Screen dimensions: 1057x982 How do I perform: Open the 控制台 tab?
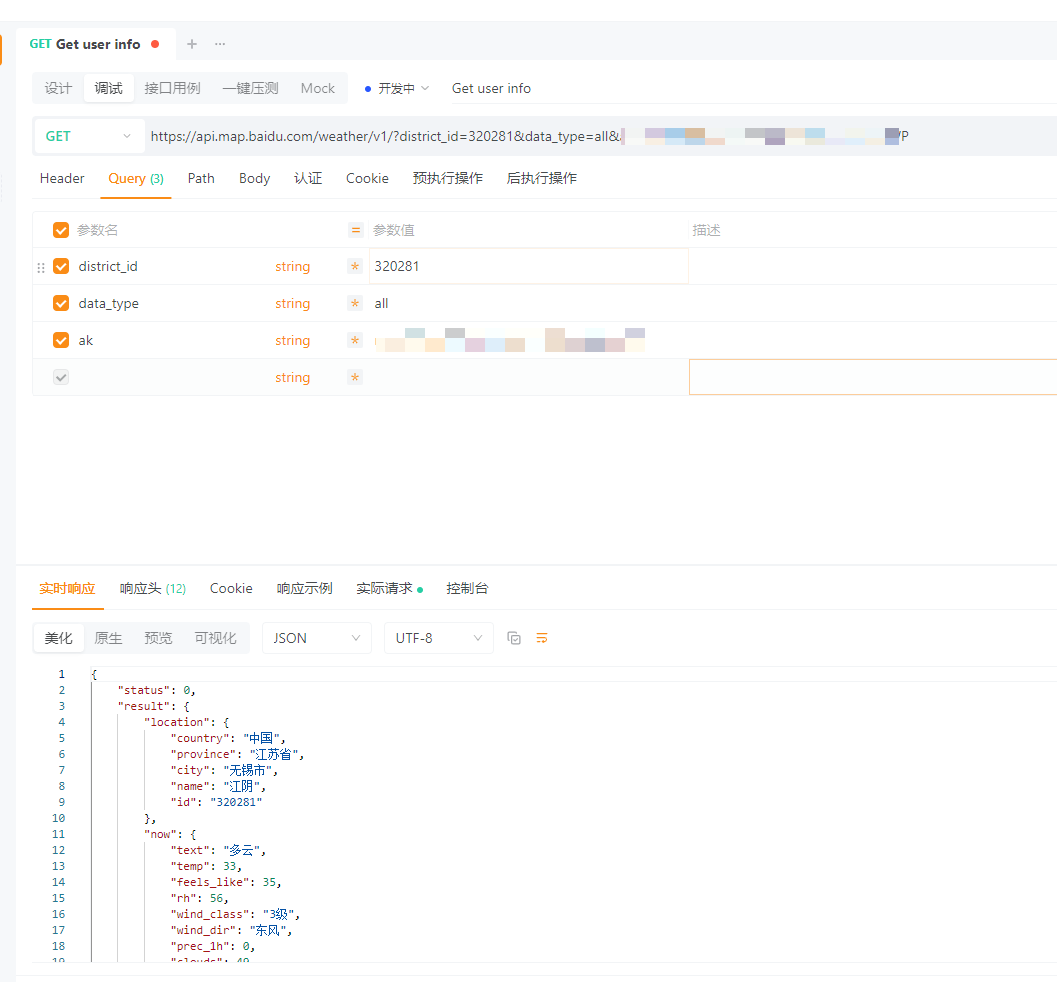(x=467, y=588)
